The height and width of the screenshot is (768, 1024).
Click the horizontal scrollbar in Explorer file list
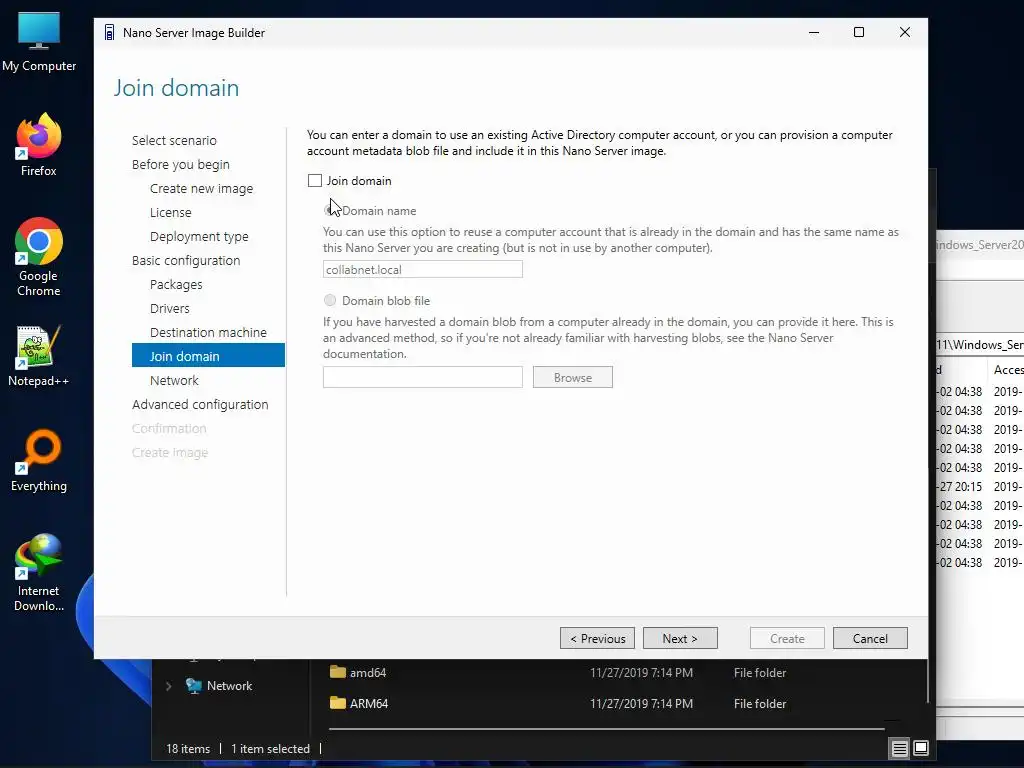pyautogui.click(x=607, y=728)
